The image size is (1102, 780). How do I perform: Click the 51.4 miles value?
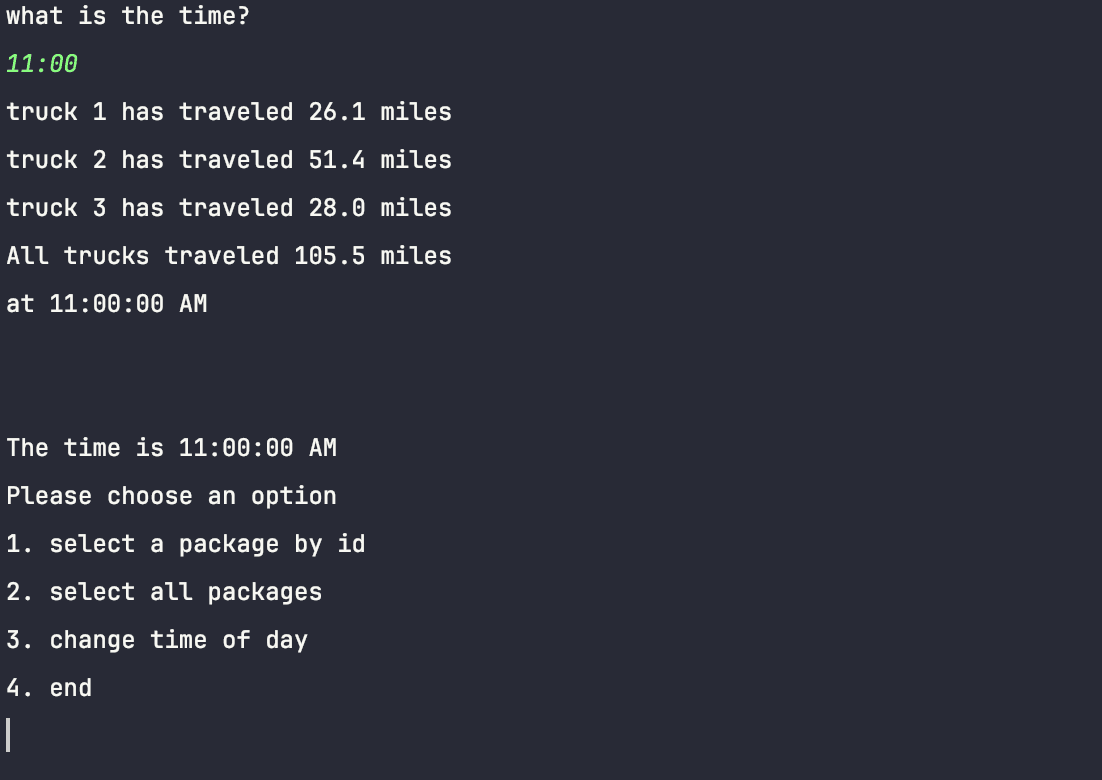[337, 160]
